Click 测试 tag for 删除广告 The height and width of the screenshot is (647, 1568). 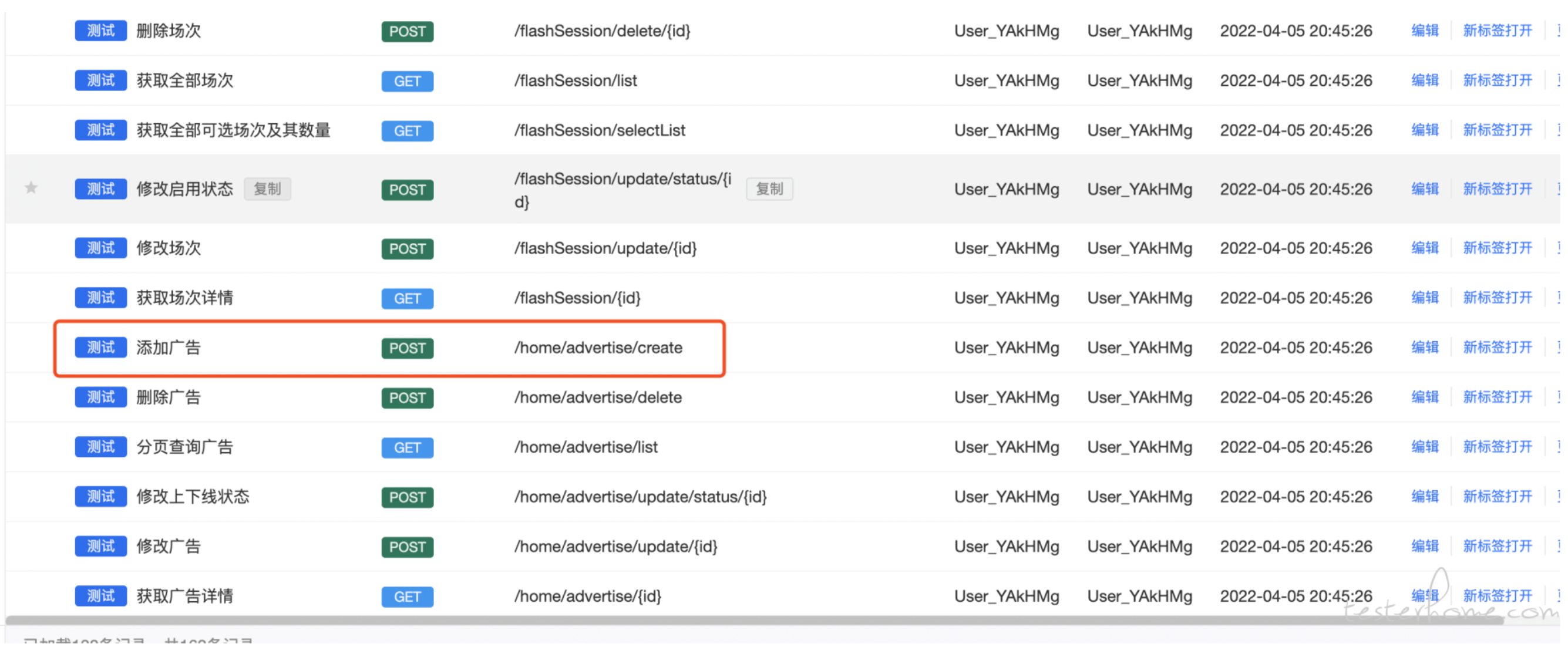point(101,397)
